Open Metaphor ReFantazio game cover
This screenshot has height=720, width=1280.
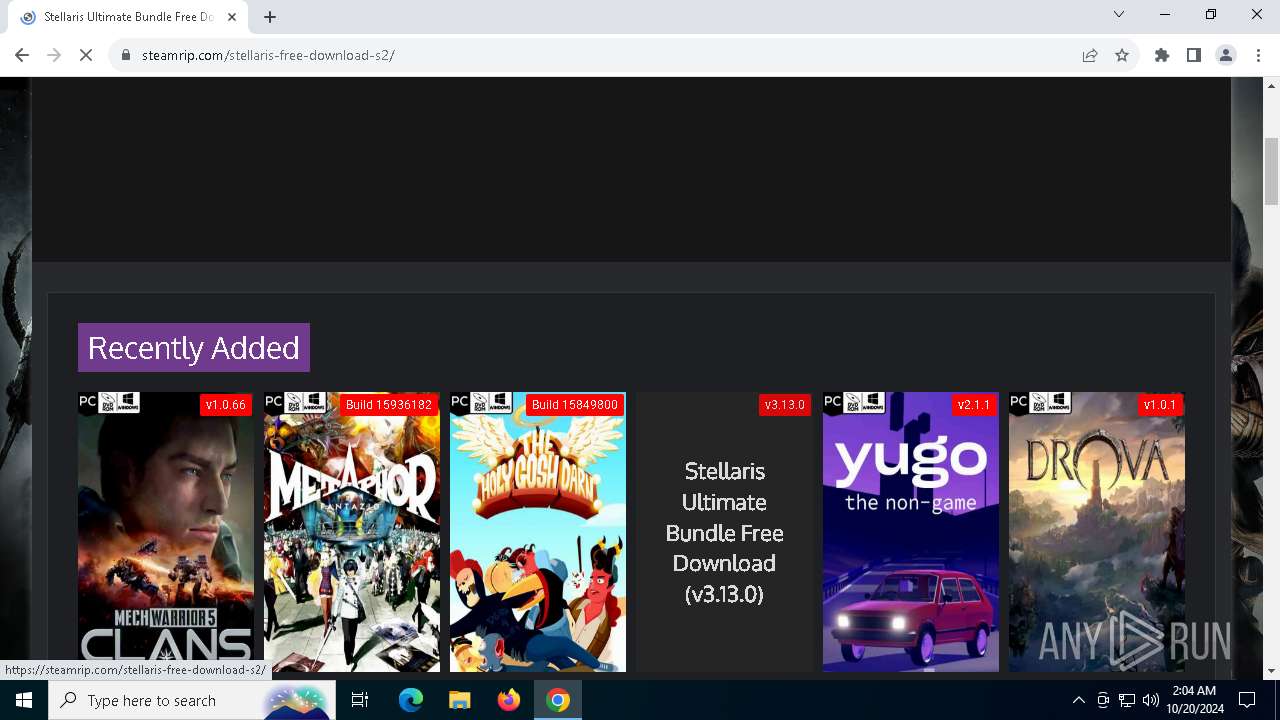click(x=352, y=532)
